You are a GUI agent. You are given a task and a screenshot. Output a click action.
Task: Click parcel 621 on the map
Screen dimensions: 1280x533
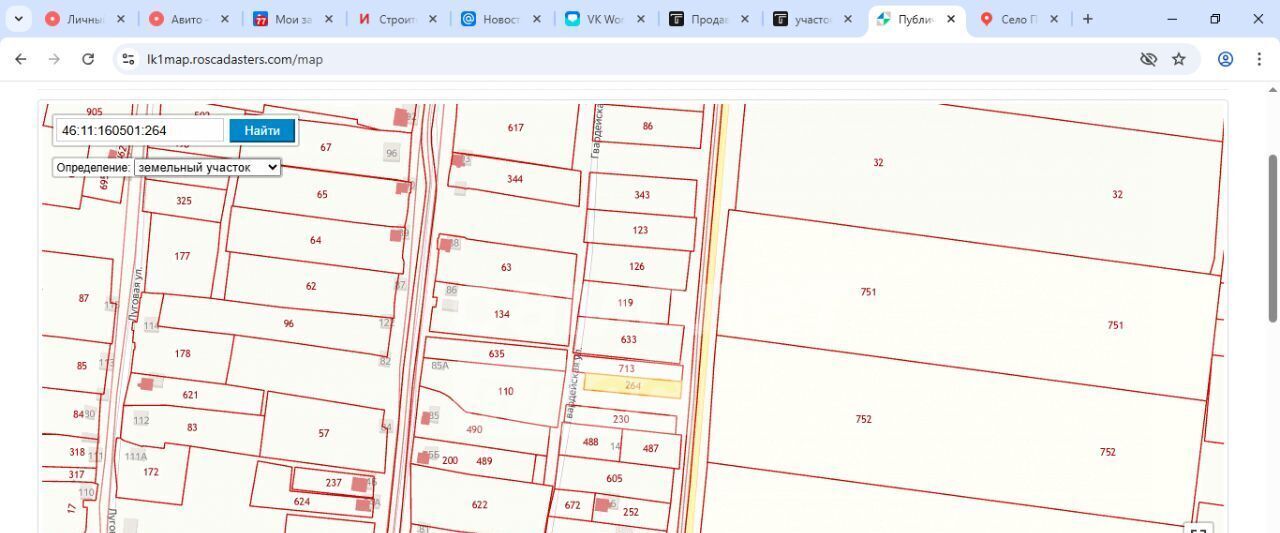(x=191, y=395)
